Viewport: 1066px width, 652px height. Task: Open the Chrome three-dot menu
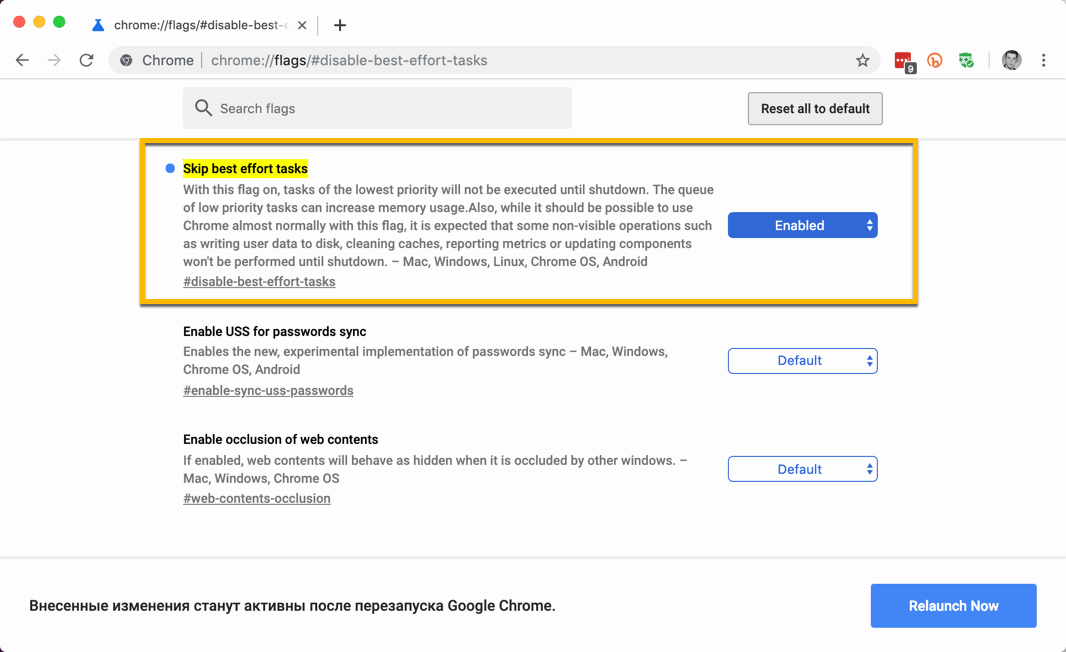coord(1043,60)
